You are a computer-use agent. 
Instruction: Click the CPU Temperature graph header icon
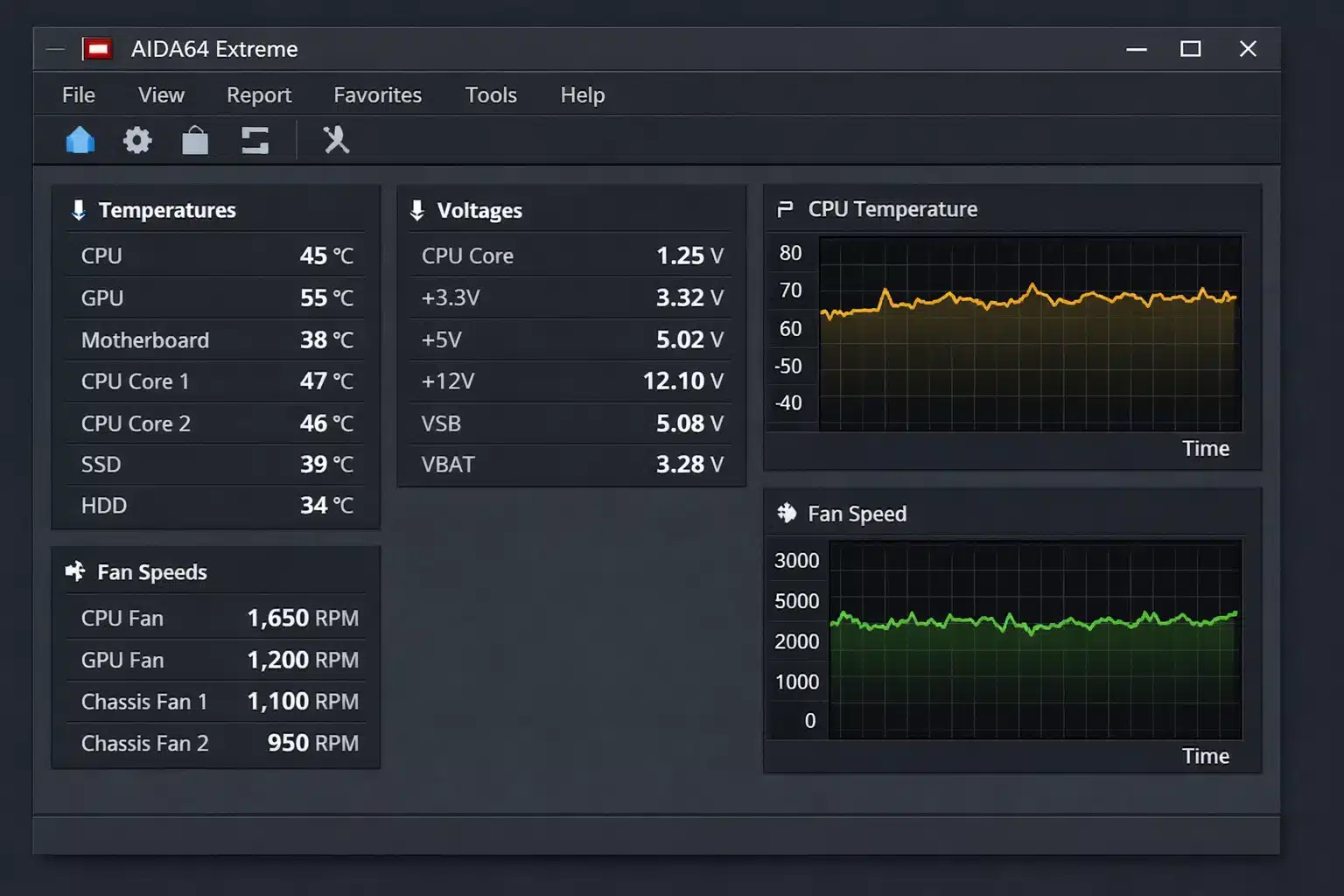point(785,209)
